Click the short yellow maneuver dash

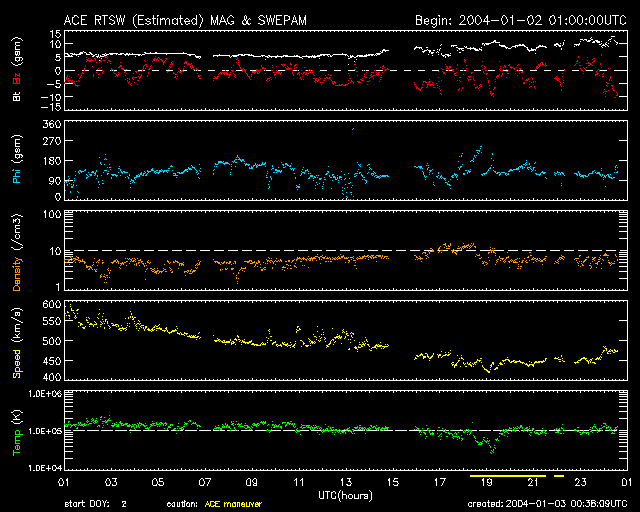[x=558, y=476]
